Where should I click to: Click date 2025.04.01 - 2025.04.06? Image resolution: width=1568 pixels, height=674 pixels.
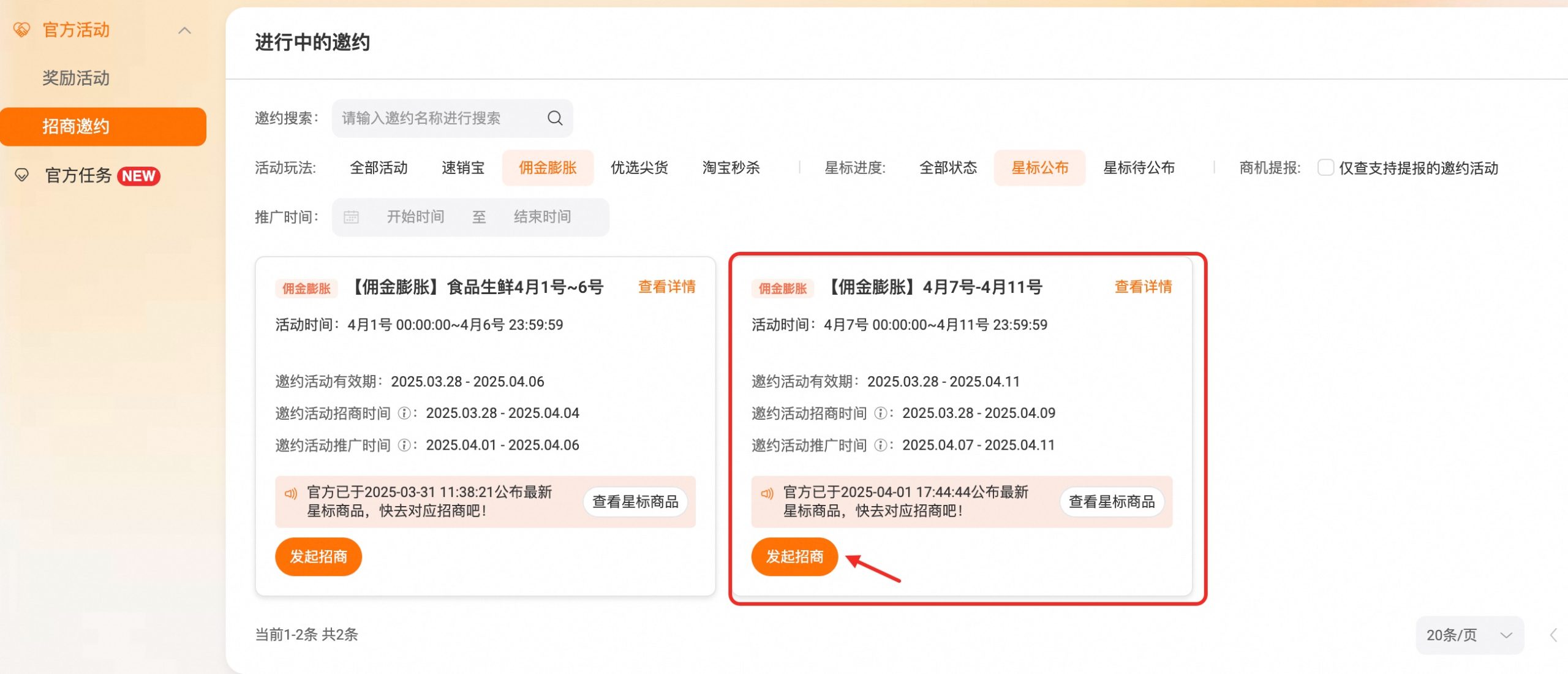tap(502, 445)
